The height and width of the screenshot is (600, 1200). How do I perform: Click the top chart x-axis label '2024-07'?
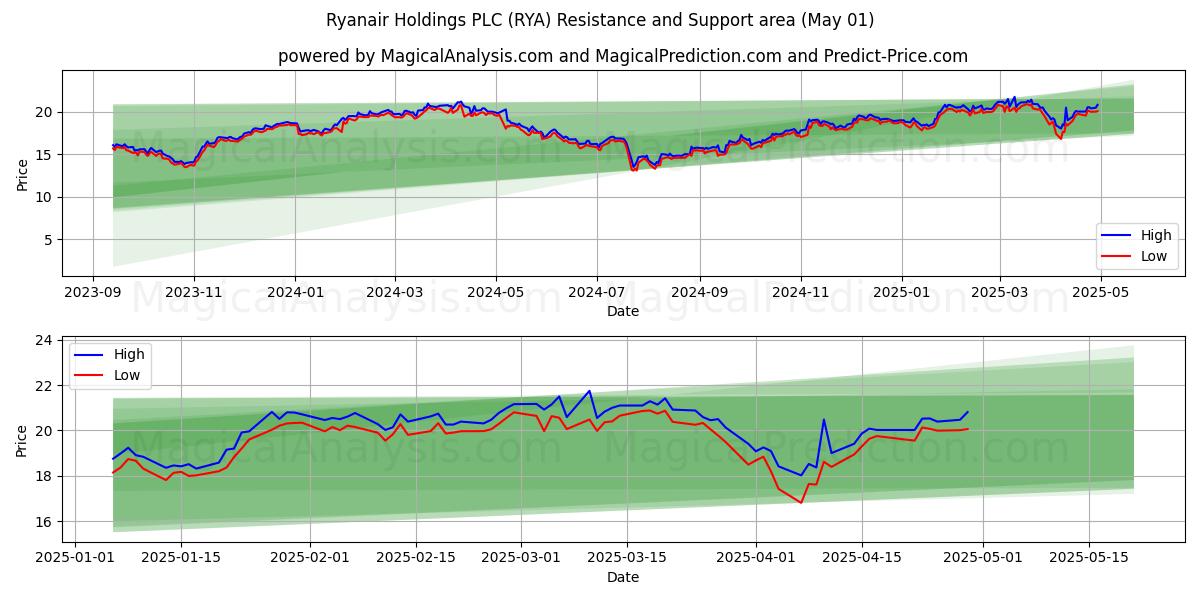596,293
